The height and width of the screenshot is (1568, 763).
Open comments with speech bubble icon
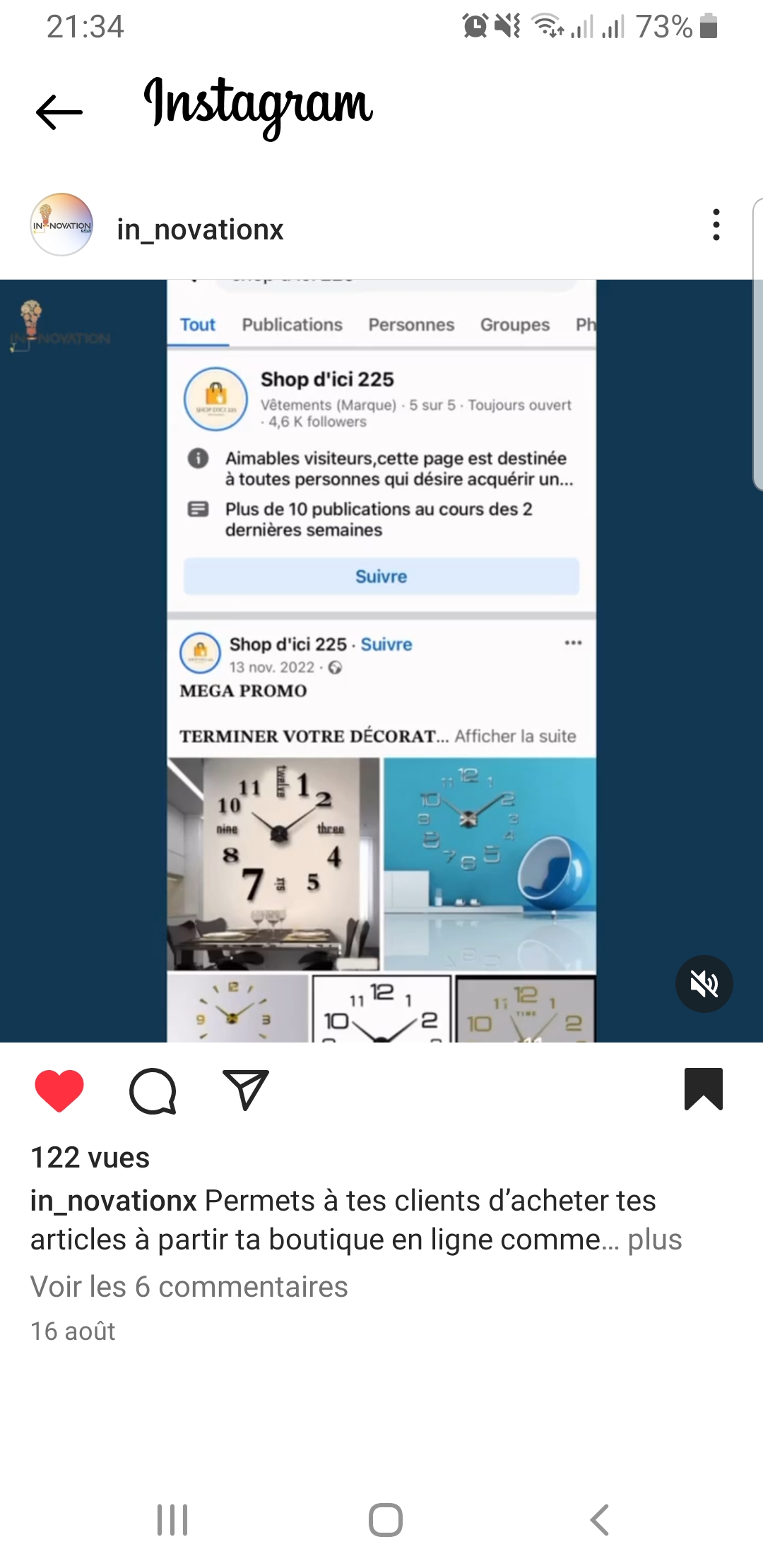[x=153, y=1091]
